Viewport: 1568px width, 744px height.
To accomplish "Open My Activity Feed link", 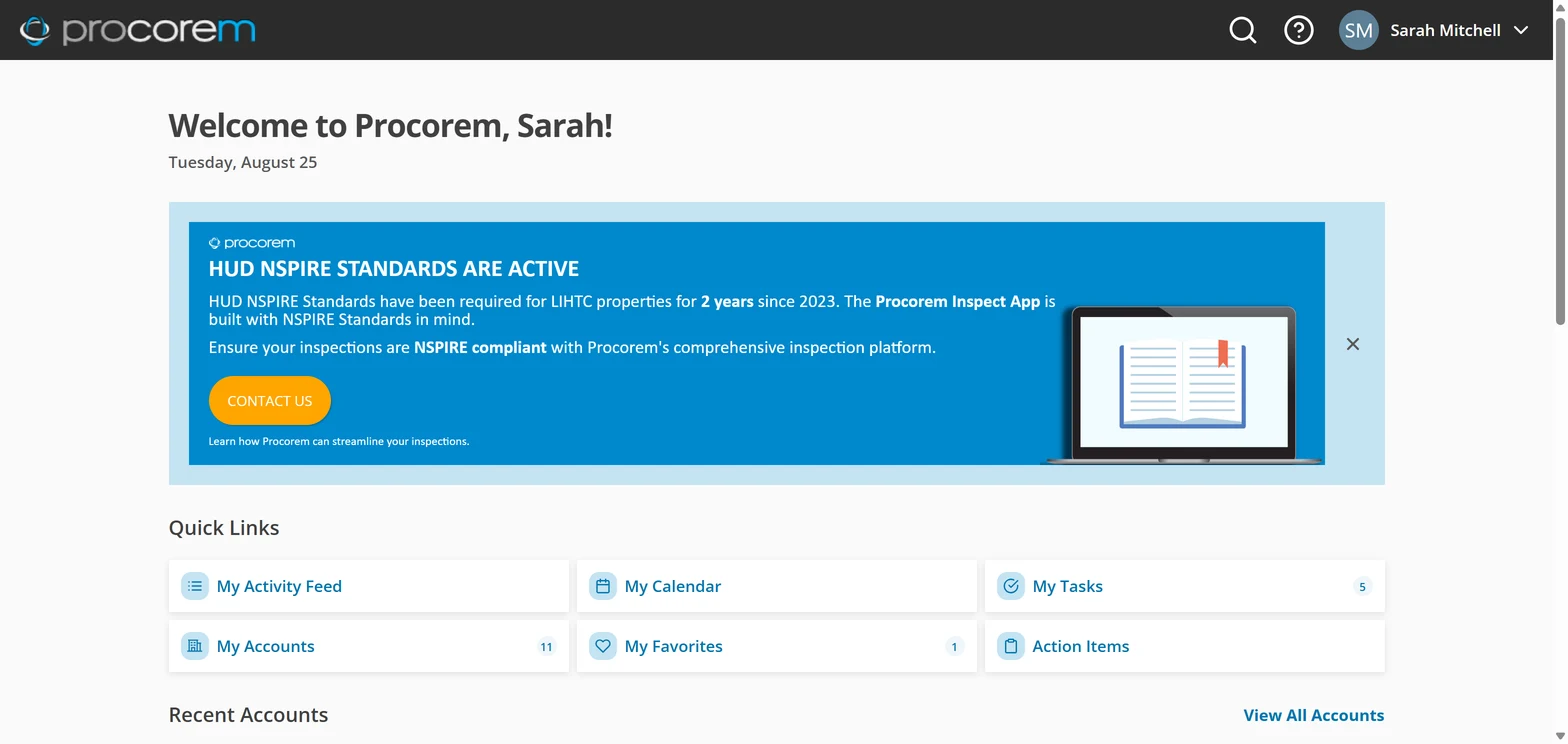I will coord(369,586).
